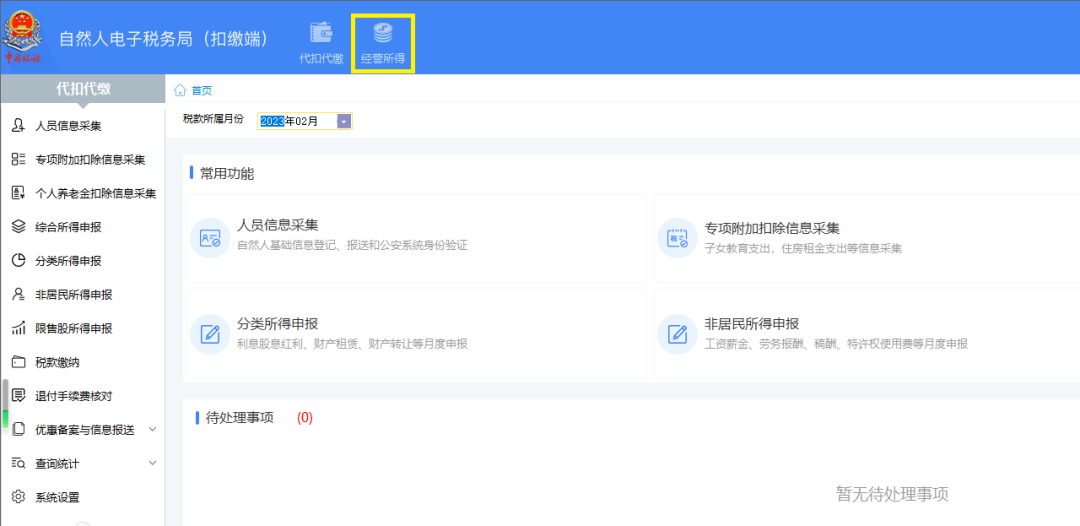Click the 自然人电子税务局（扣缴端） title text
The image size is (1080, 526).
[x=163, y=39]
